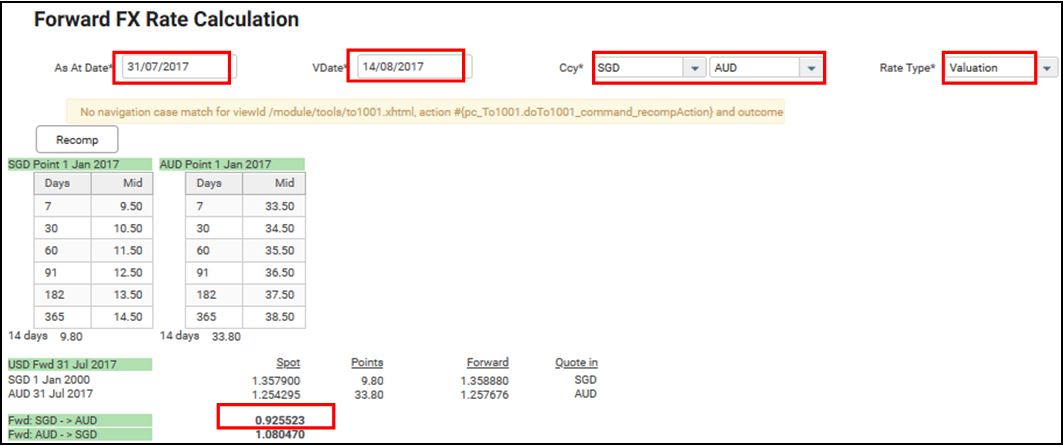Screen dimensions: 1063x446
Task: Open the SGD currency dropdown
Action: point(694,68)
